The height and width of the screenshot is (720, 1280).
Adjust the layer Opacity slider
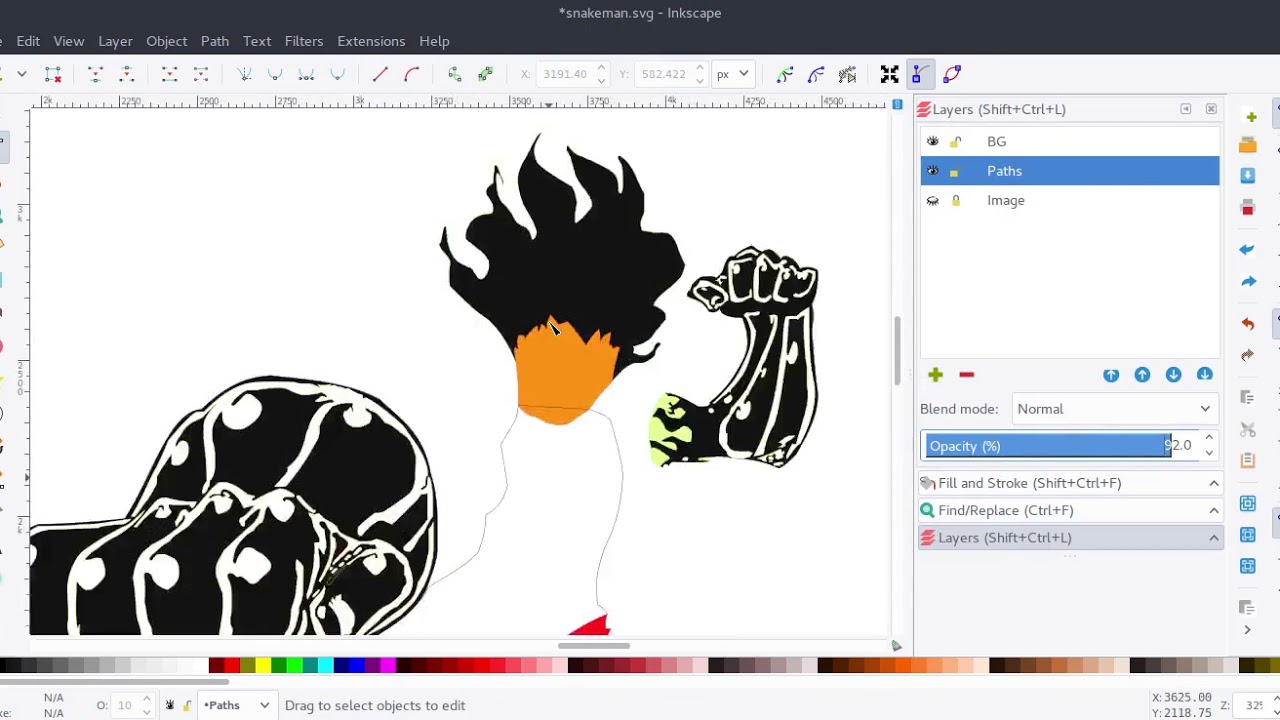point(1060,446)
